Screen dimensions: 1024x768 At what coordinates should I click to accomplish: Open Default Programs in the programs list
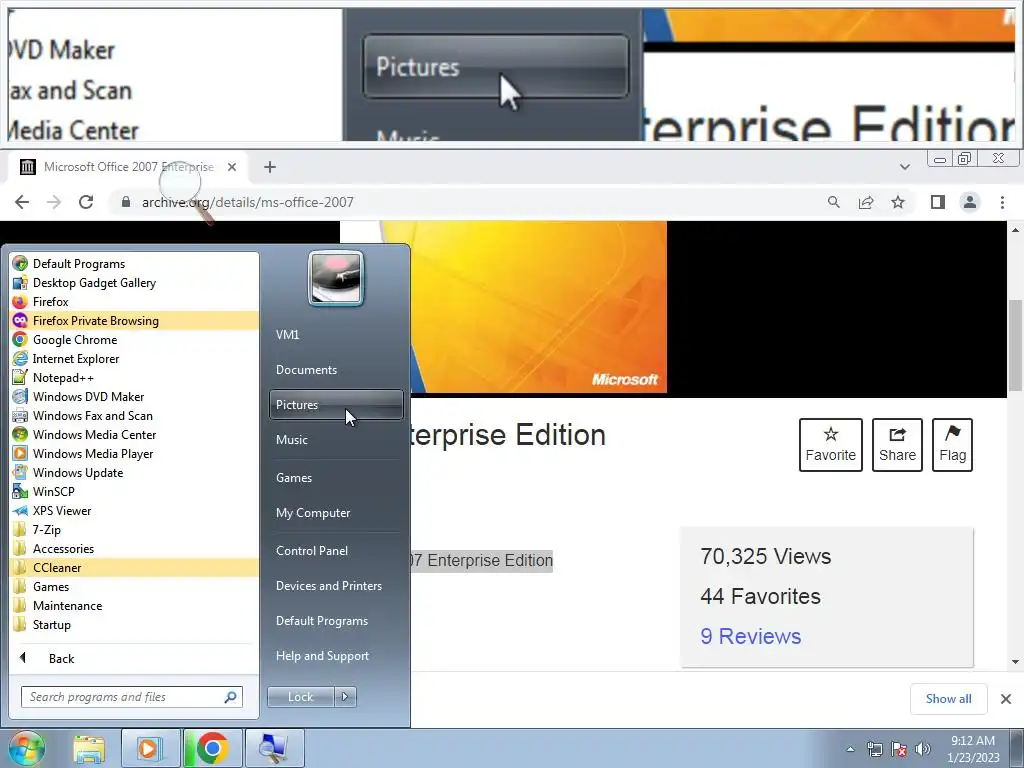coord(135,264)
